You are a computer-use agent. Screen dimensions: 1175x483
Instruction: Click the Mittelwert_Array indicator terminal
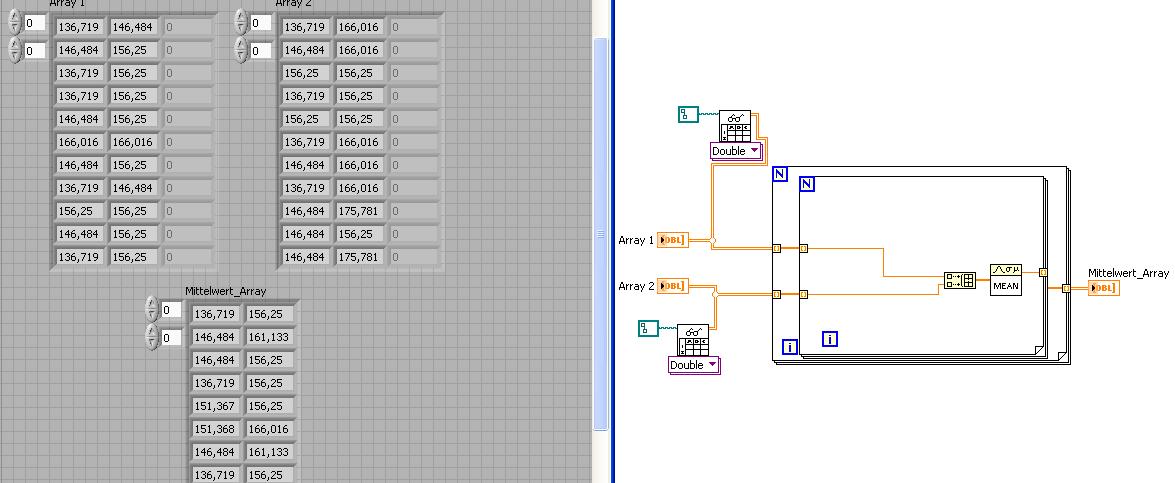1104,288
